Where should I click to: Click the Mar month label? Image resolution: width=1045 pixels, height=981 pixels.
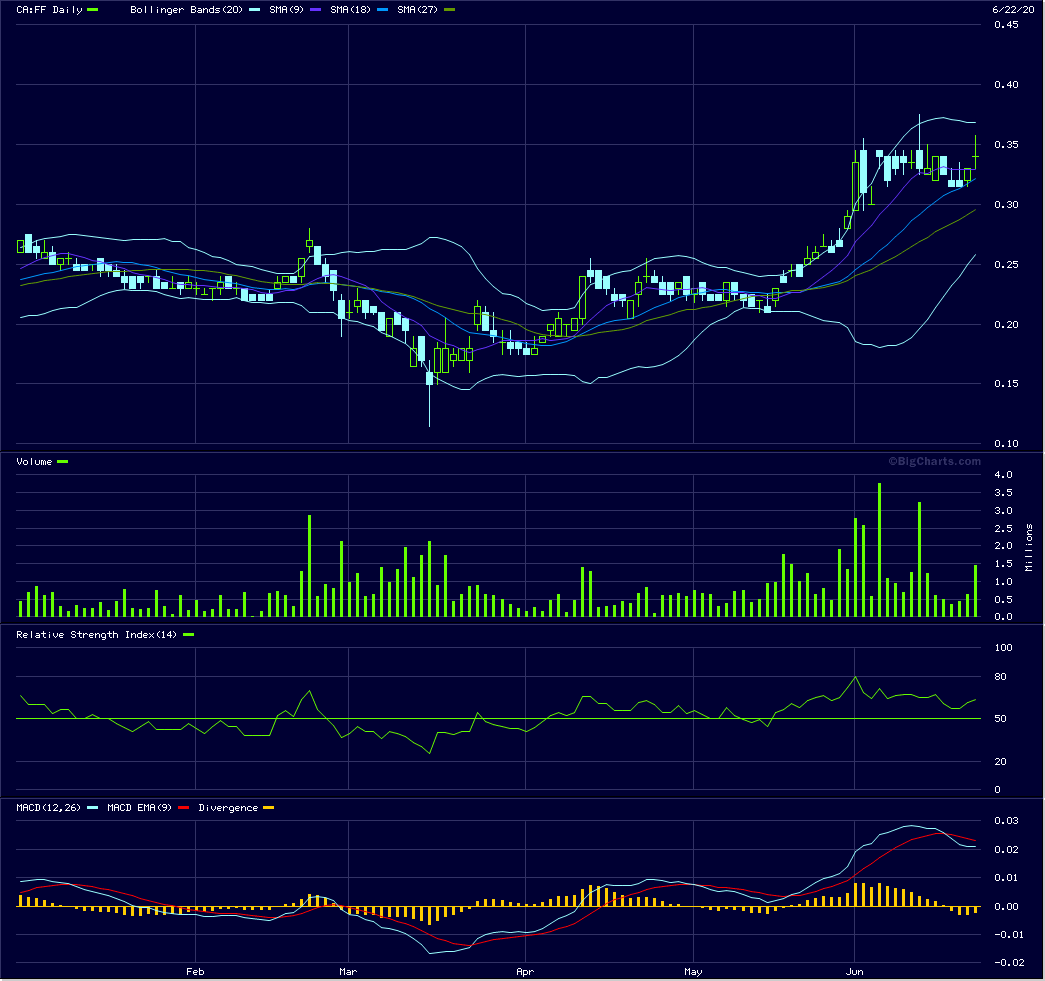pyautogui.click(x=349, y=972)
